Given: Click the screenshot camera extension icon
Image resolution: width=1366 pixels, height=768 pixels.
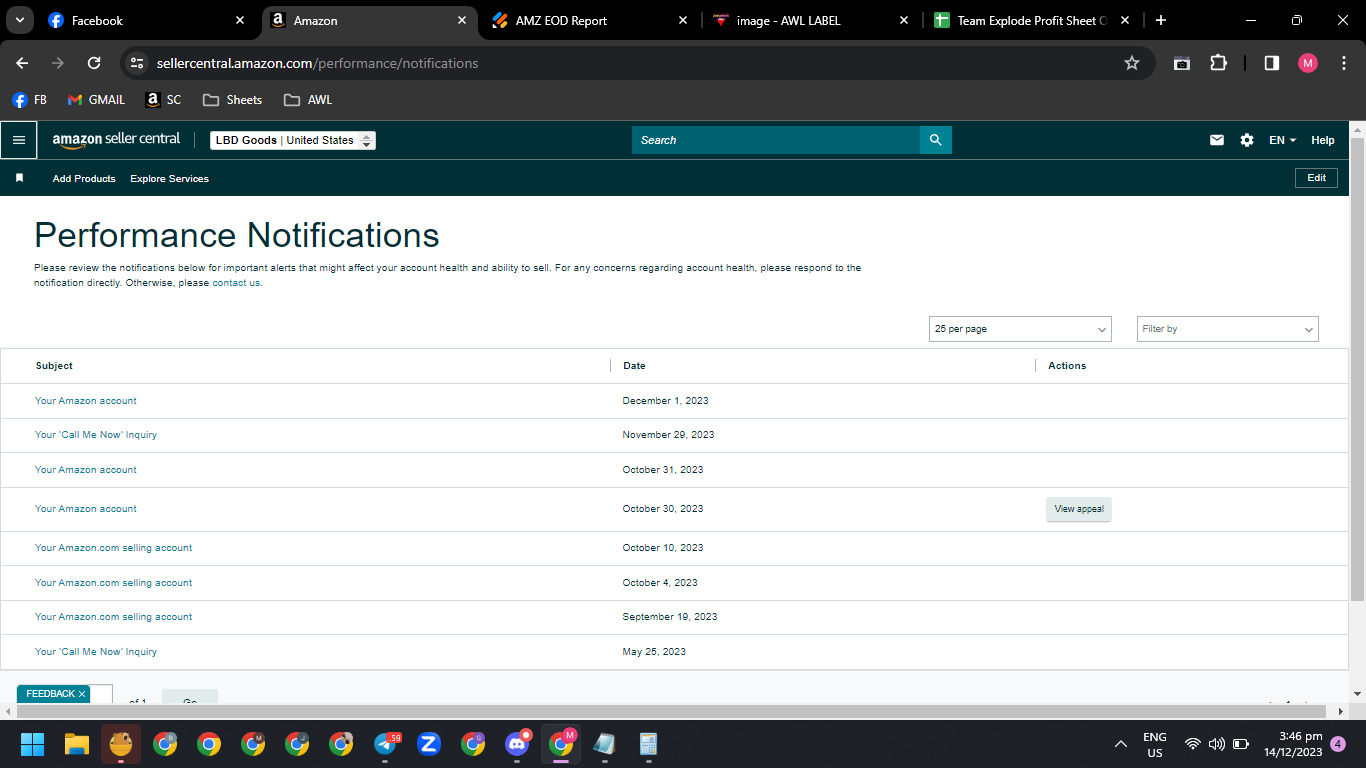Looking at the screenshot, I should 1182,63.
